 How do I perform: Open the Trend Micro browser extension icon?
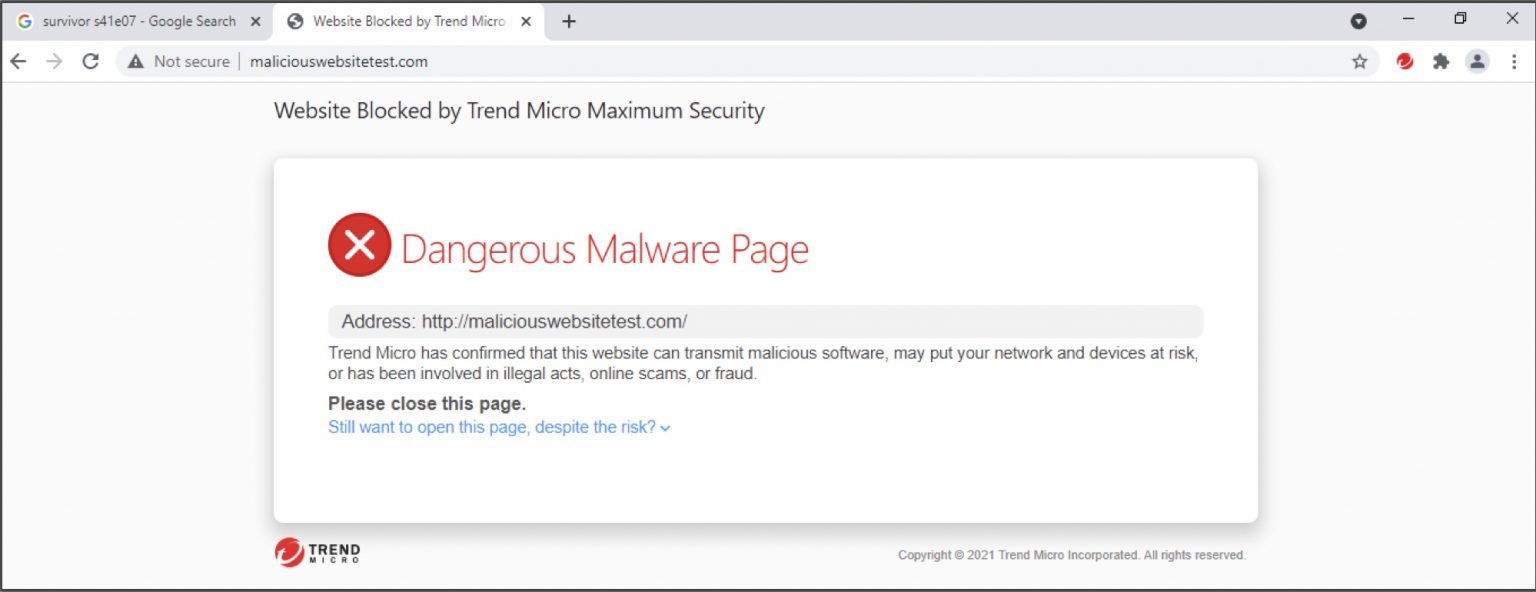(1404, 61)
